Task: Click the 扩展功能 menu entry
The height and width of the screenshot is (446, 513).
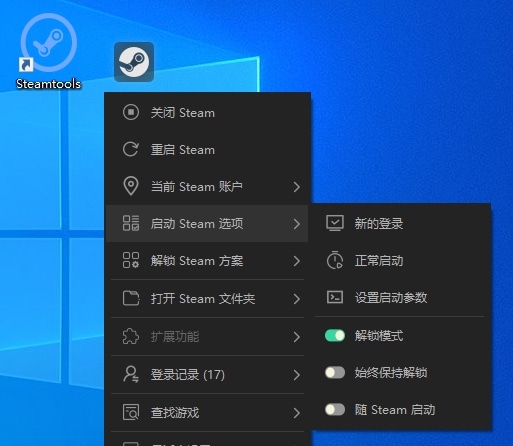Action: tap(207, 337)
